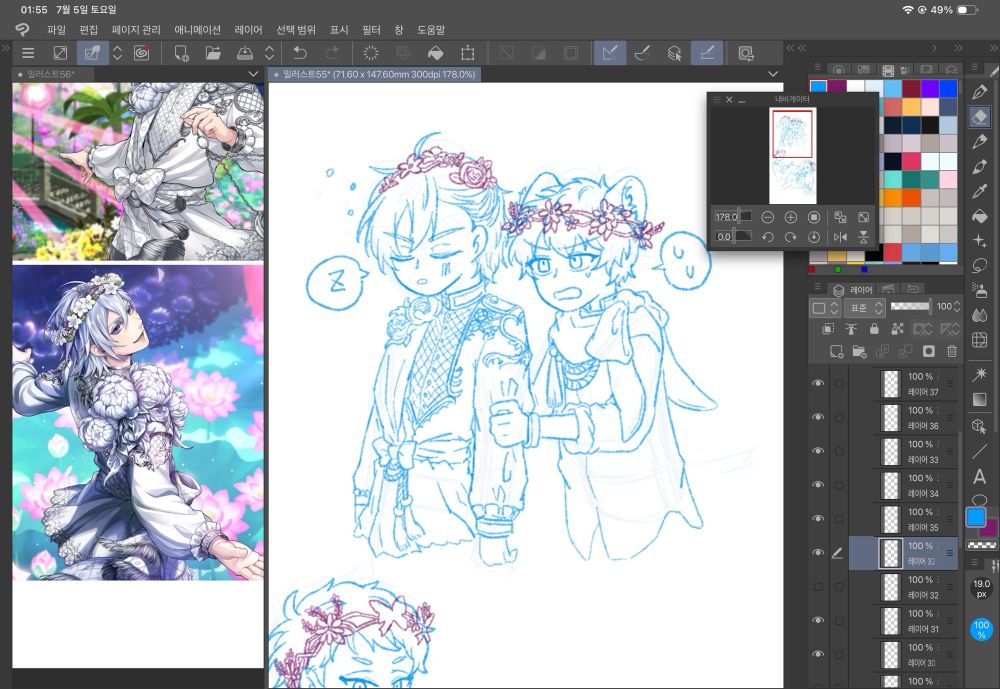Open the layer palette color dropdown
This screenshot has height=689, width=1000.
coord(825,307)
